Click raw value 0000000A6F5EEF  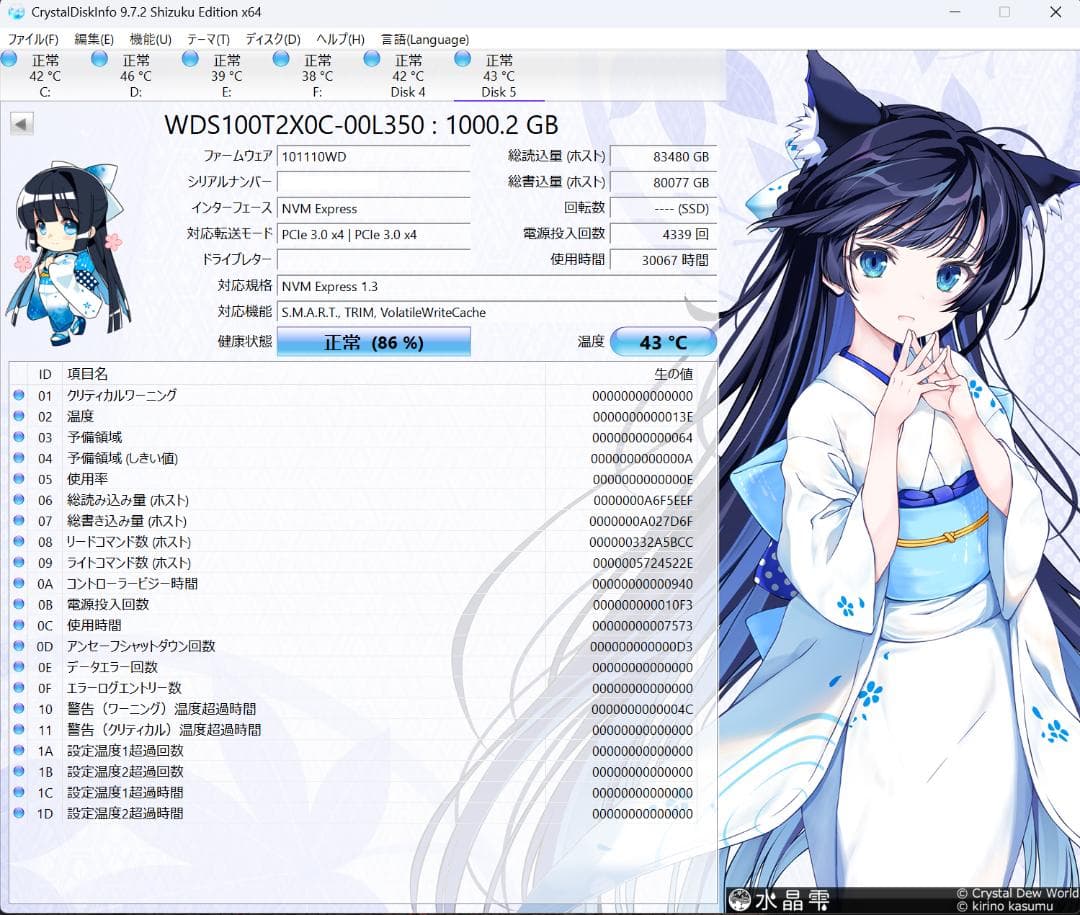click(643, 500)
